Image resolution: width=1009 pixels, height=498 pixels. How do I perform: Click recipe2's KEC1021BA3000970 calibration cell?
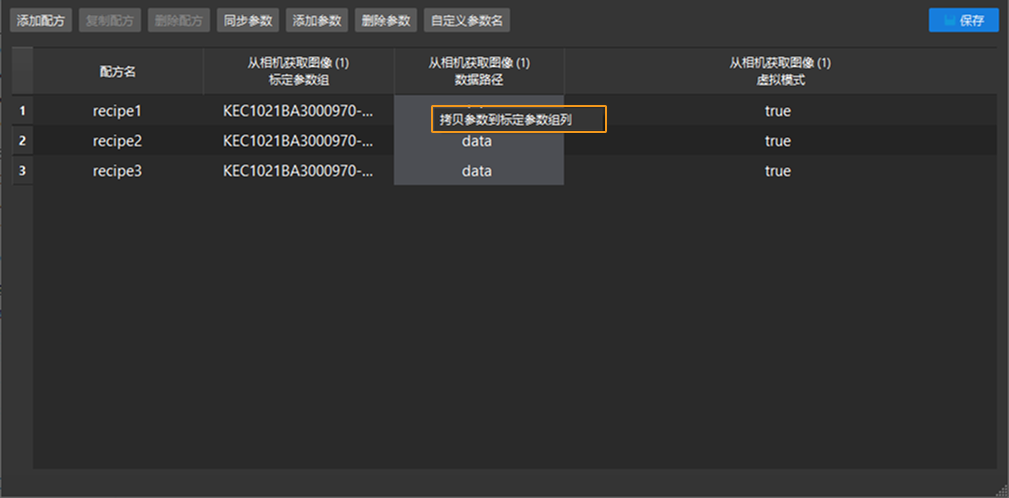coord(299,140)
